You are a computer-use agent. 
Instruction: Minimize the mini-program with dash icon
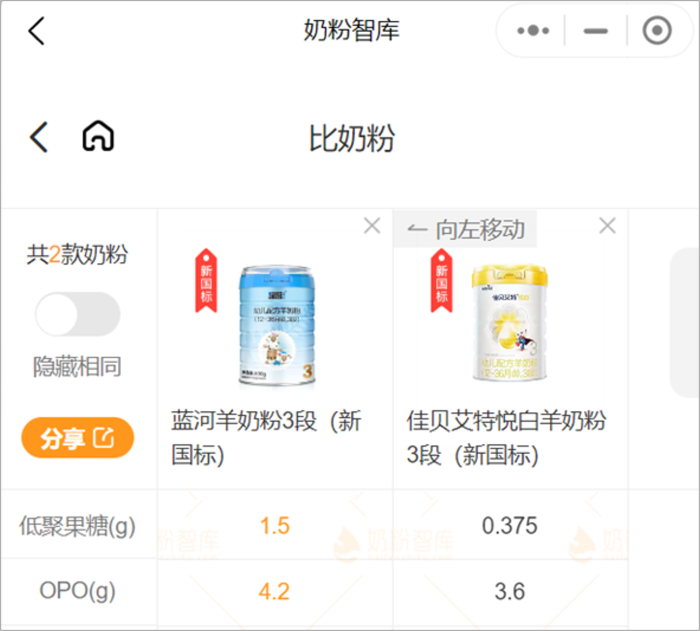[596, 31]
